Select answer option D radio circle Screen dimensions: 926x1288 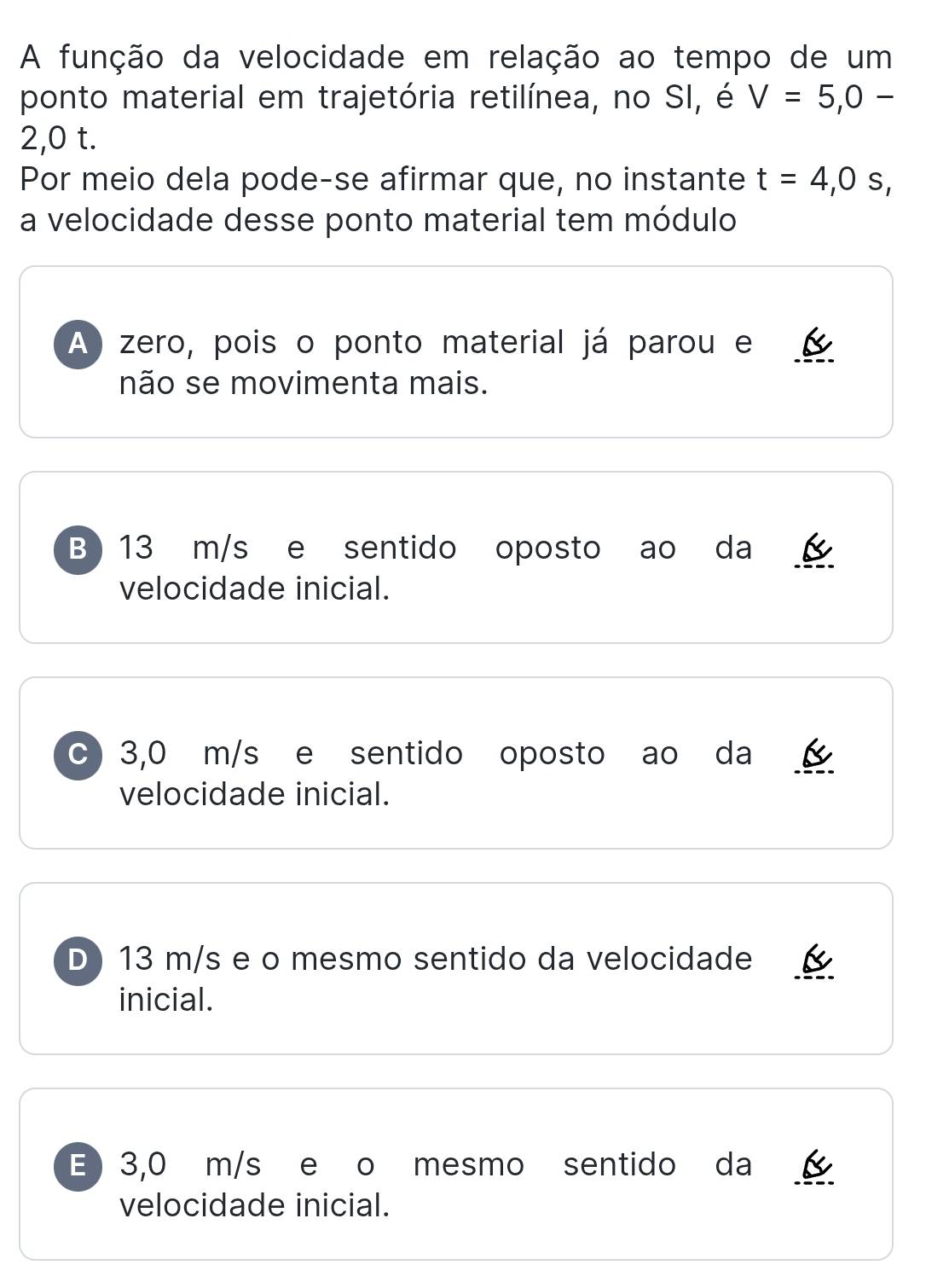pyautogui.click(x=78, y=961)
